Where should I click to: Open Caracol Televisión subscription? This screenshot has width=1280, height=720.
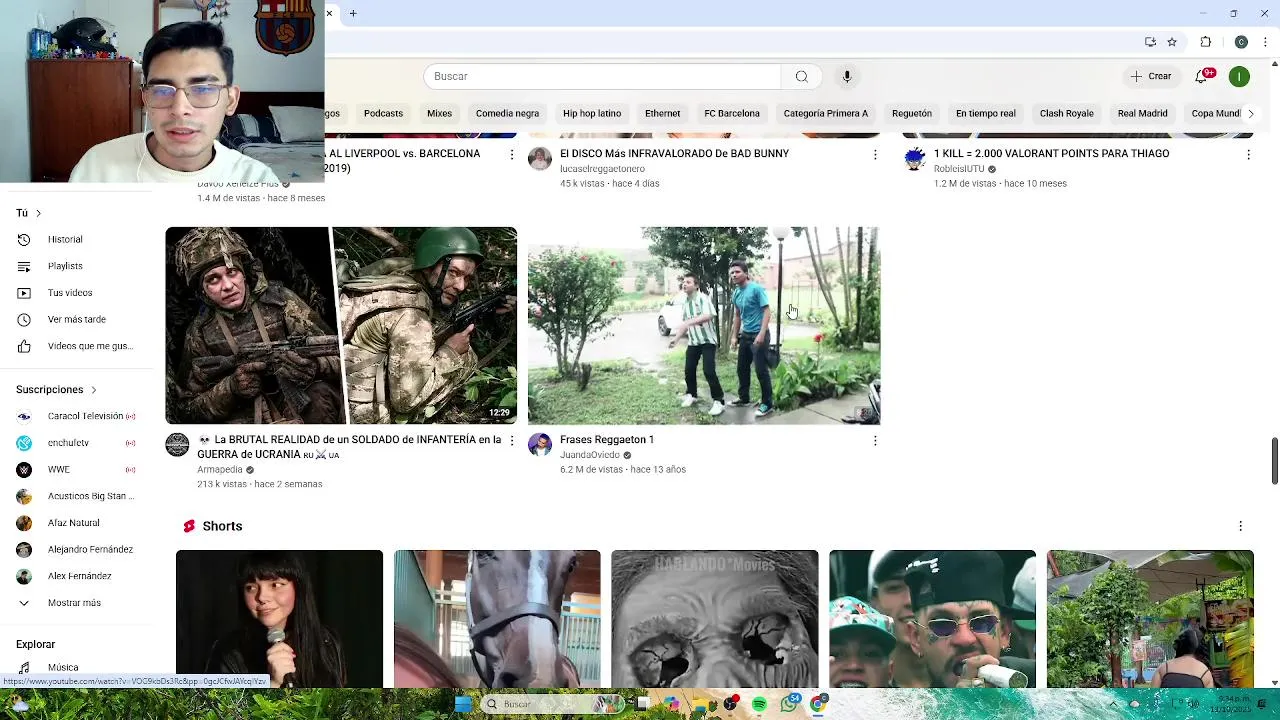pyautogui.click(x=74, y=416)
